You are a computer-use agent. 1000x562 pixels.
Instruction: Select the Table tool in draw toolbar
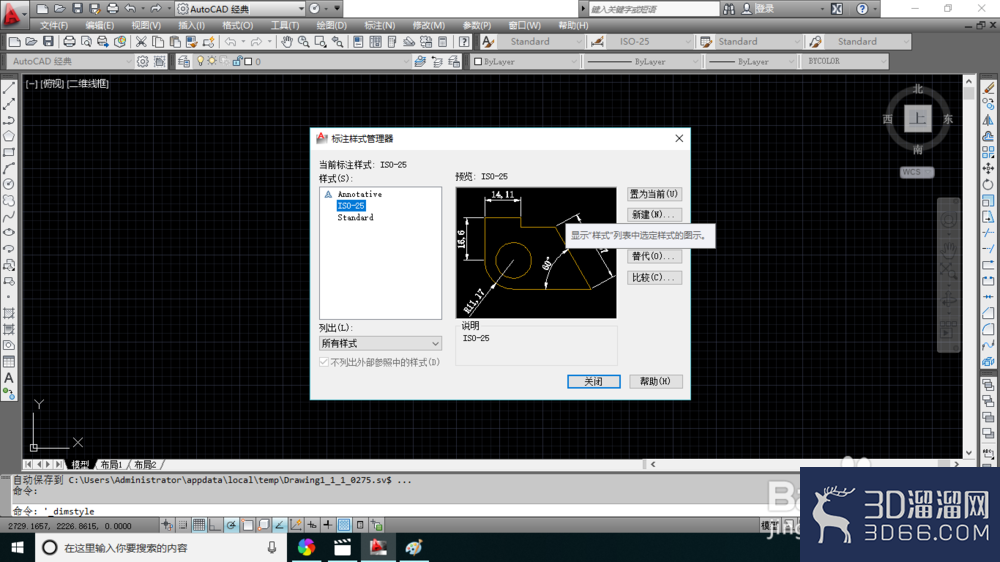[9, 362]
